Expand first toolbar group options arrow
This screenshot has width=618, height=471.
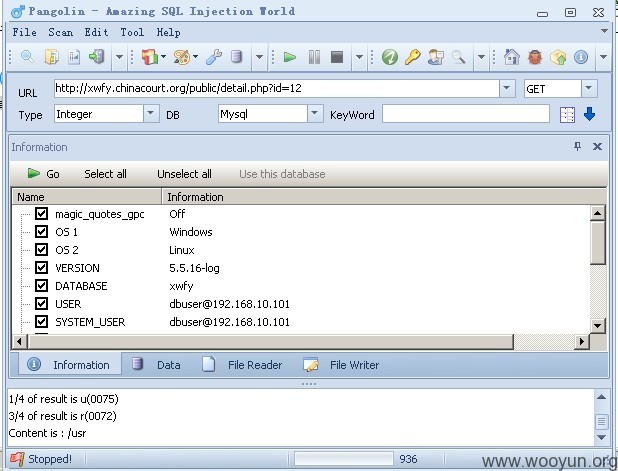tap(119, 57)
